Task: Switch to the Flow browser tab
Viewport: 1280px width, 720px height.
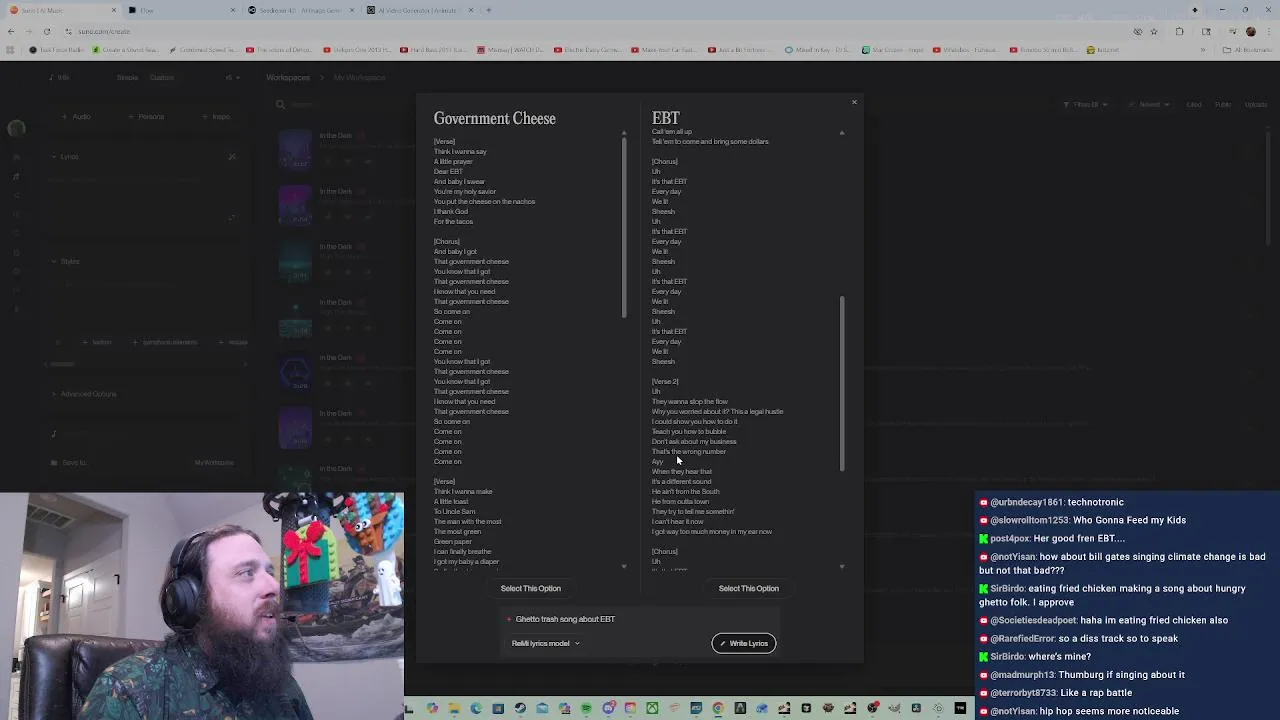Action: pos(180,10)
